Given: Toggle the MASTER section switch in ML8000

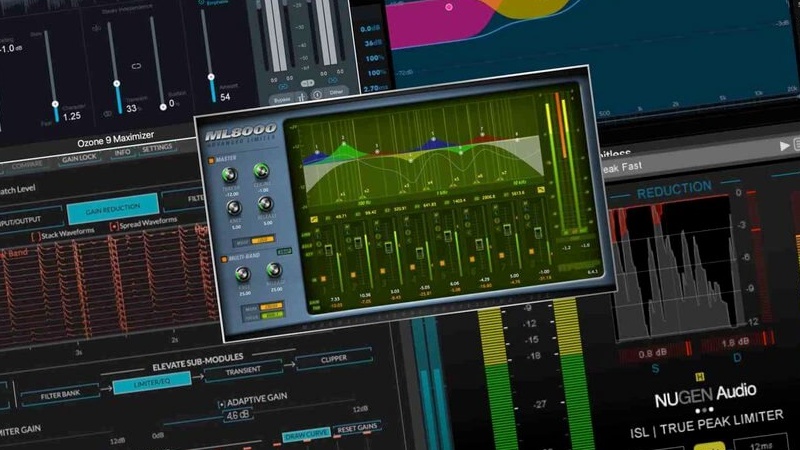Looking at the screenshot, I should coord(211,160).
